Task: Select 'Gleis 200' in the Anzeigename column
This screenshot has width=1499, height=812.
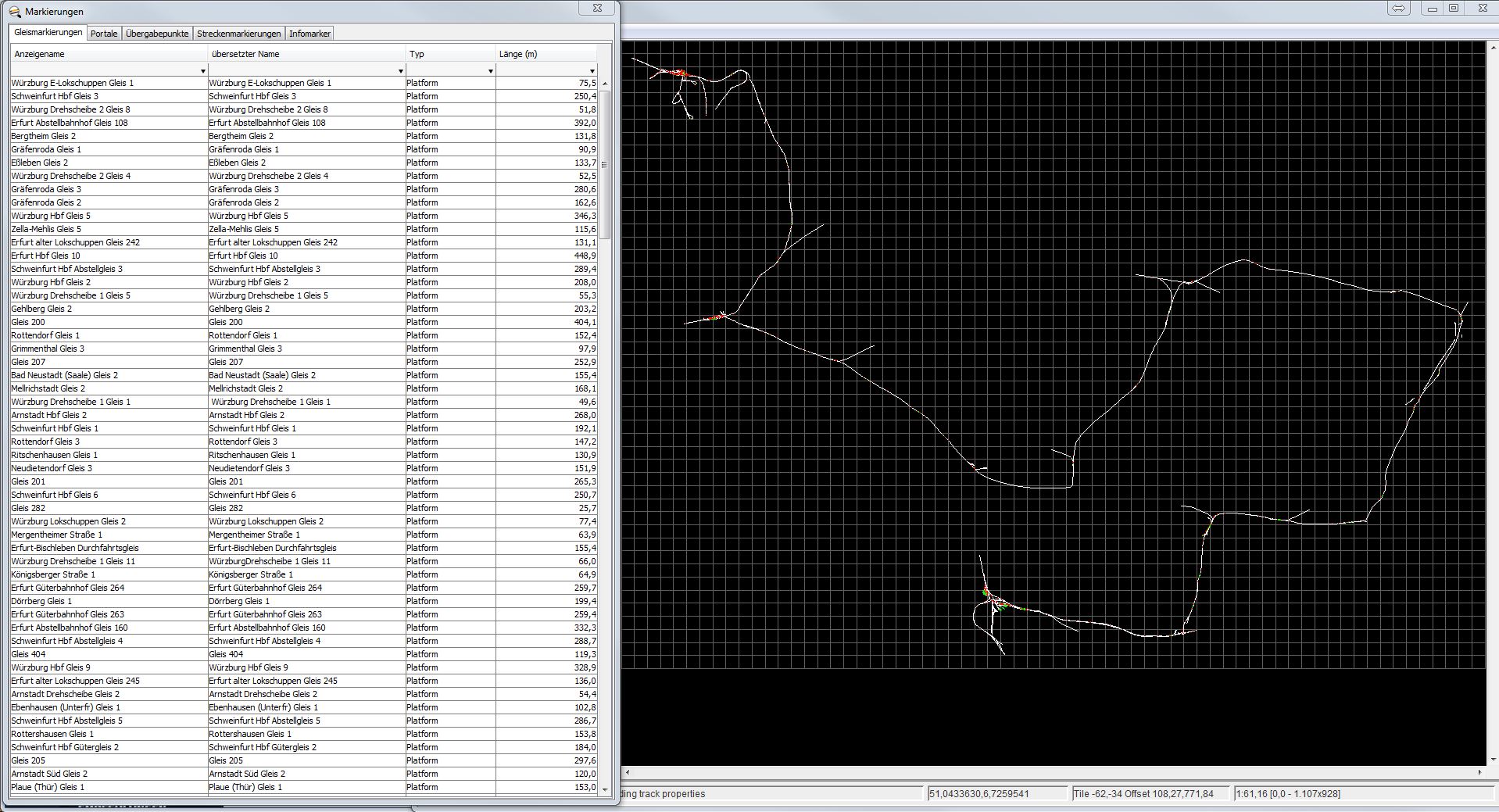Action: (28, 322)
